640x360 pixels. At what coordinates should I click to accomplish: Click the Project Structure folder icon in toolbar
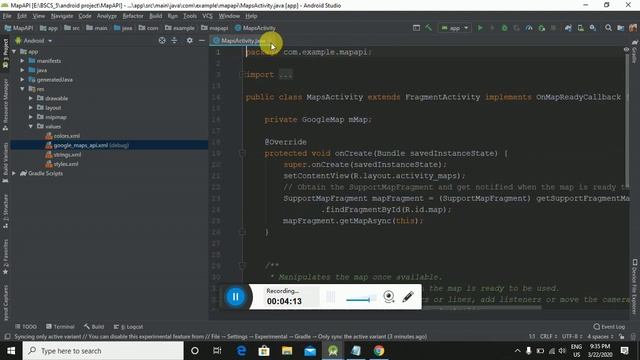(620, 28)
